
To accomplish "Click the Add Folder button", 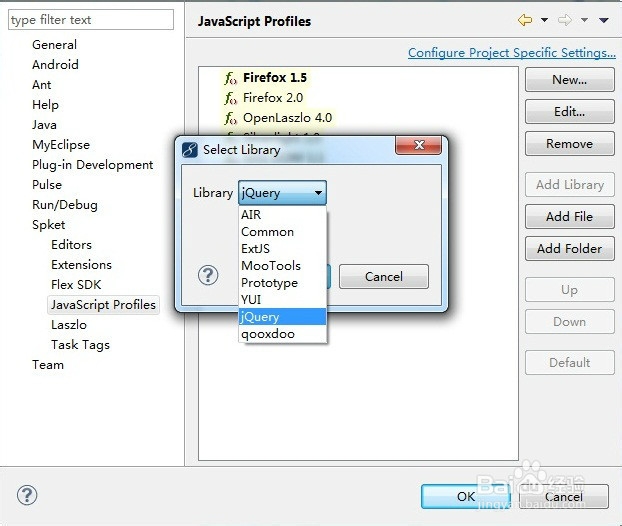I will point(570,249).
